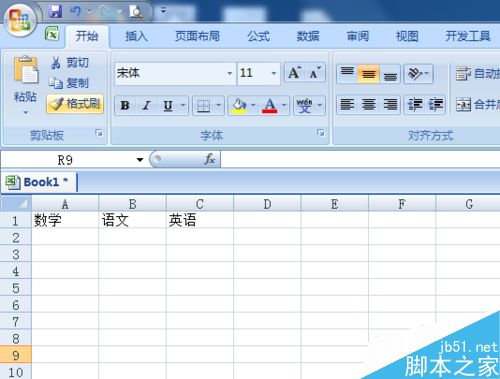Viewport: 500px width, 379px height.
Task: Click 合并 merge cells button
Action: coord(478,105)
